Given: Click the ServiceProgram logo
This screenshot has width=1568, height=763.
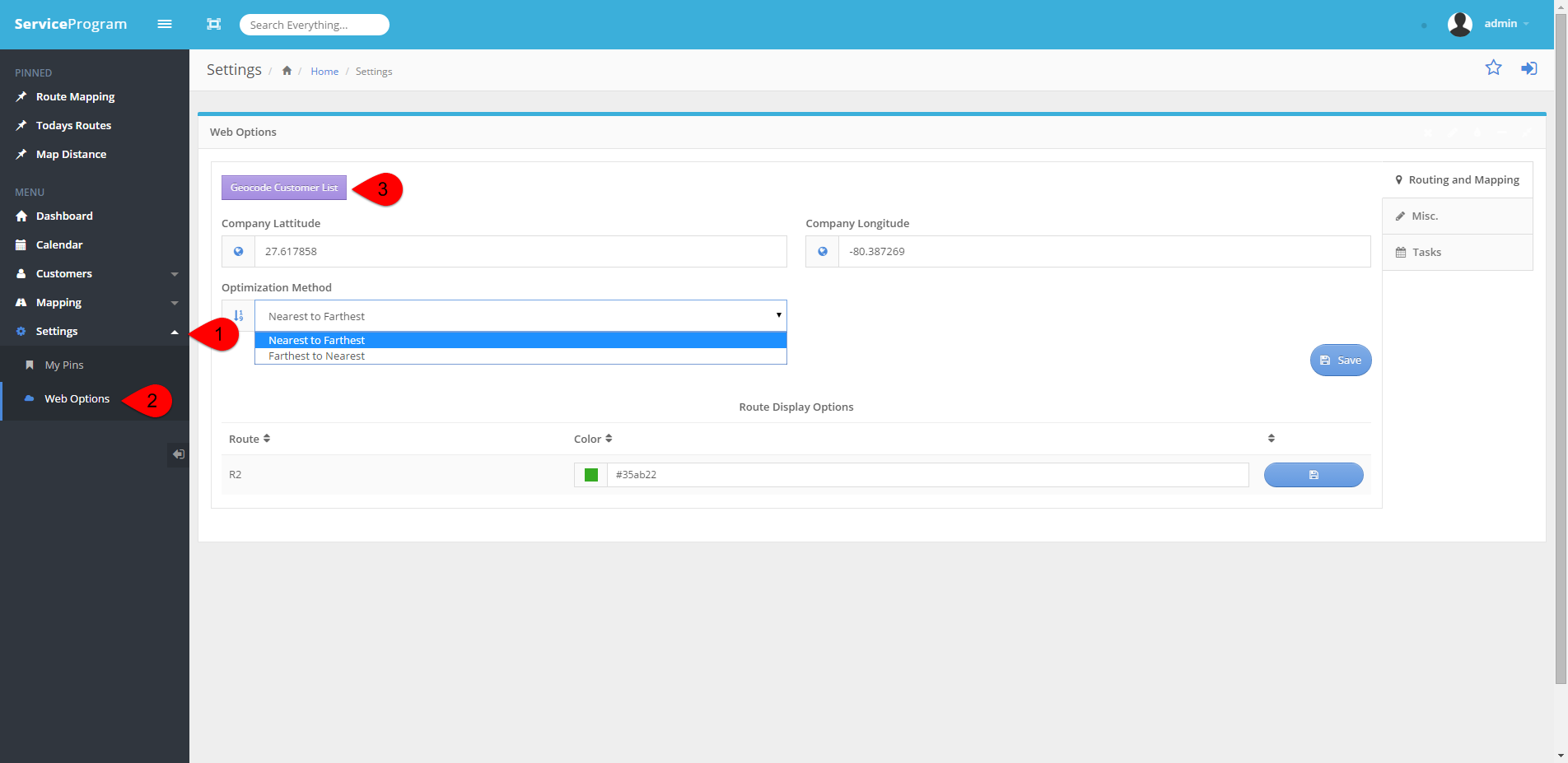Looking at the screenshot, I should (x=71, y=24).
